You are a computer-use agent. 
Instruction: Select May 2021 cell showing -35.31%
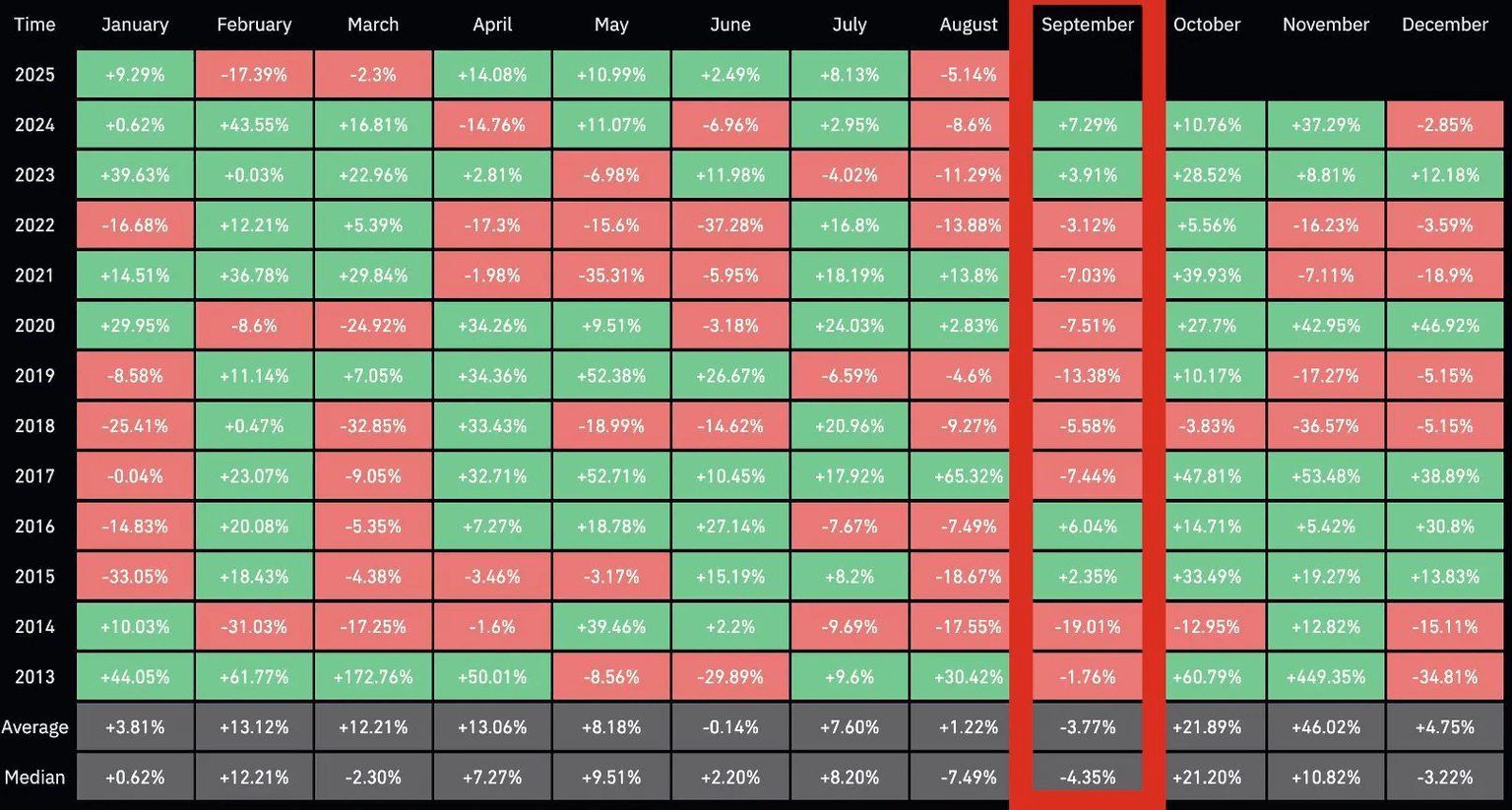[611, 276]
